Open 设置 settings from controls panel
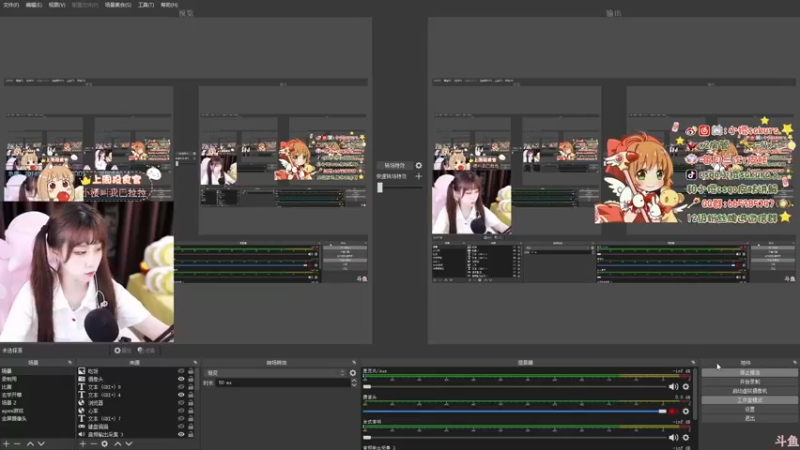Screen dimensions: 800x450 (749, 409)
